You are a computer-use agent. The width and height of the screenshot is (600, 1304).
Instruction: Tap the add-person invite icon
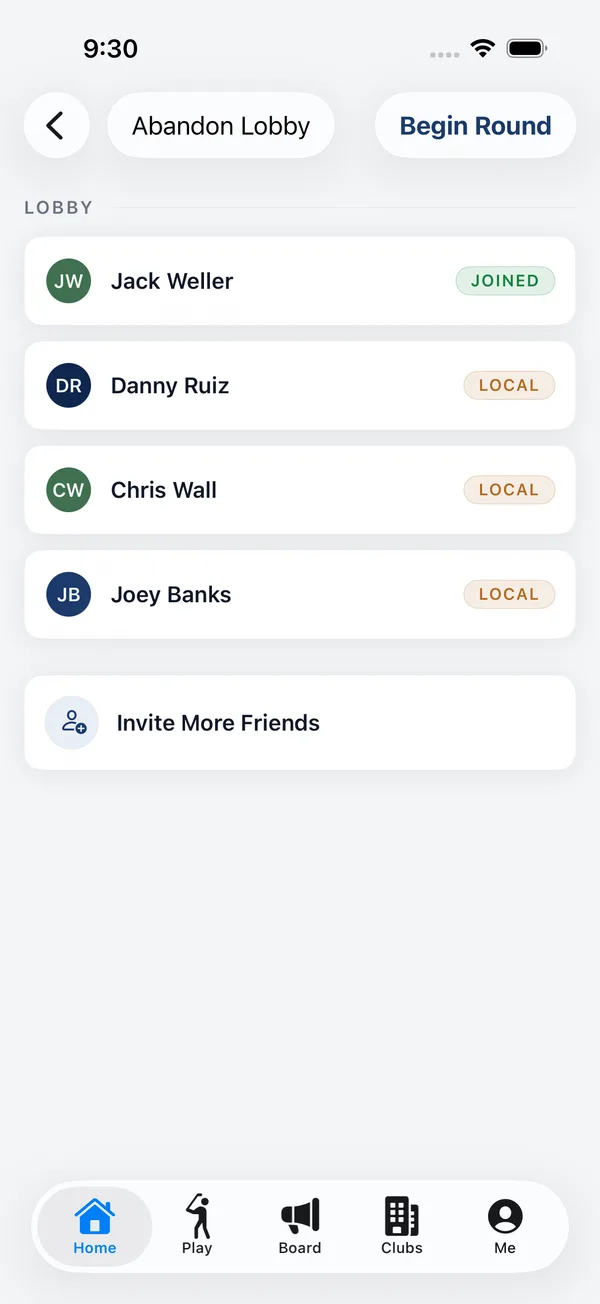pos(72,722)
